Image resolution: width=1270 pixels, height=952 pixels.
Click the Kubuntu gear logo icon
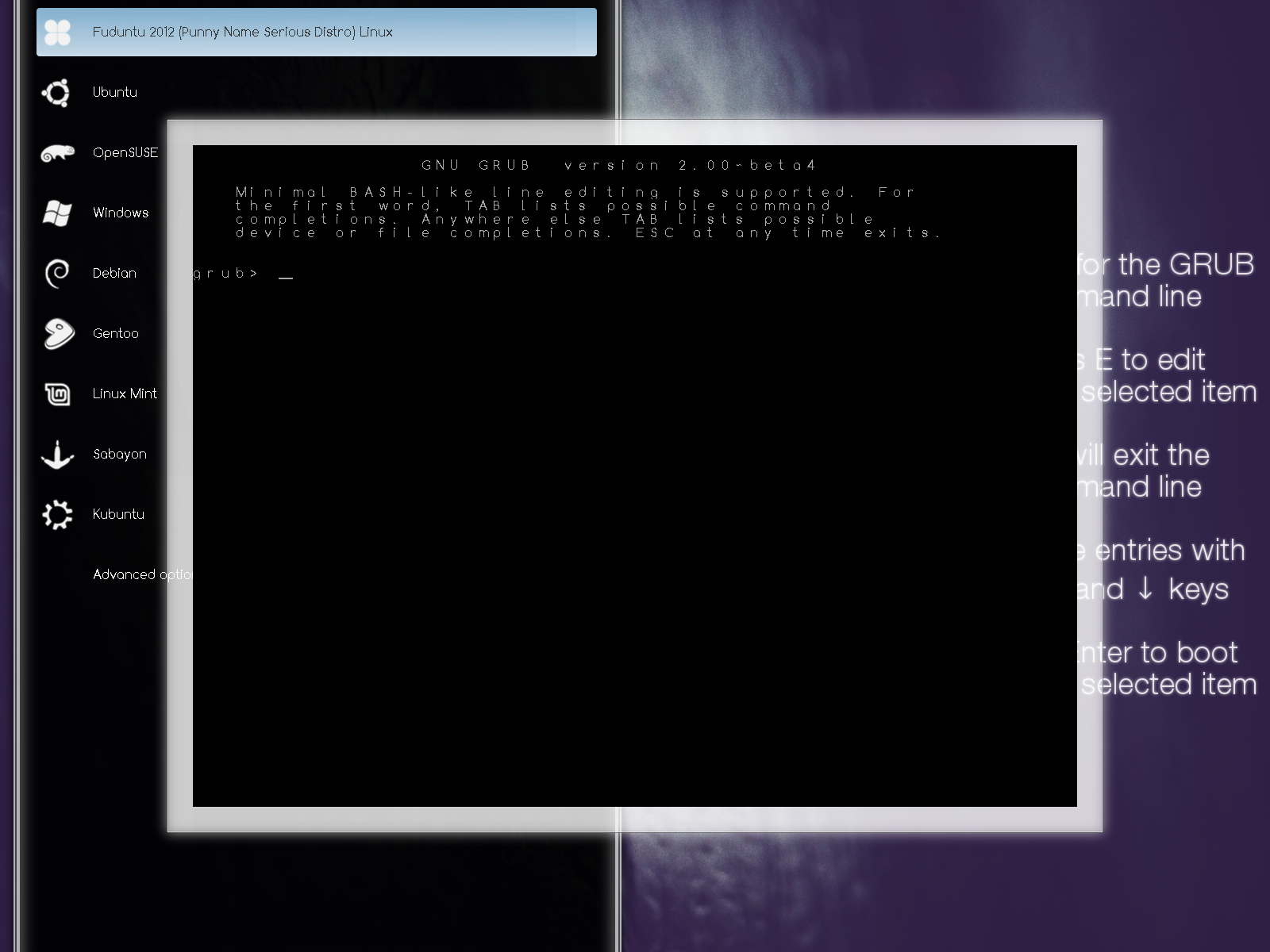(57, 515)
